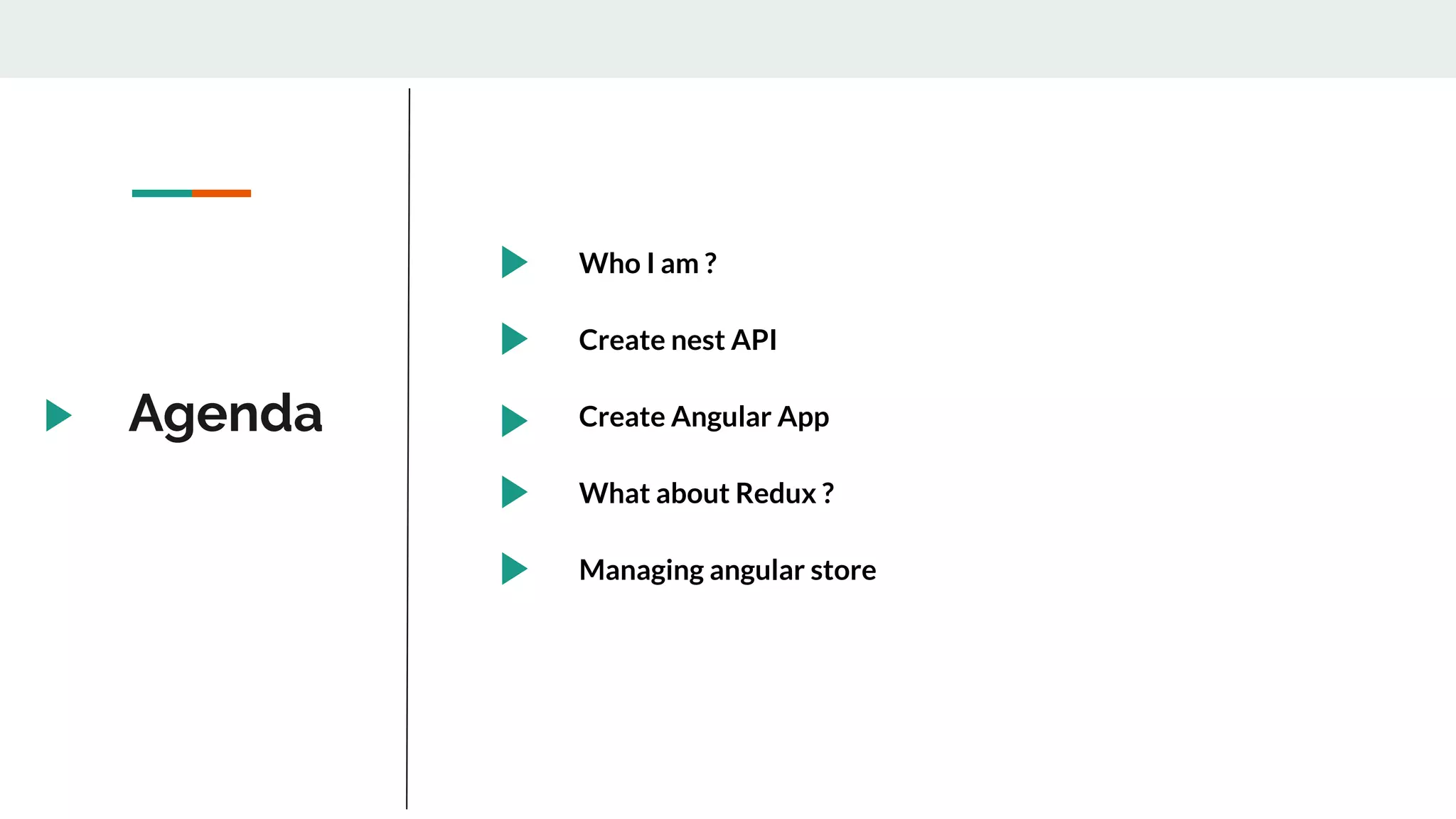Click the 'Managing angular store' line
This screenshot has height=819, width=1456.
click(x=727, y=570)
